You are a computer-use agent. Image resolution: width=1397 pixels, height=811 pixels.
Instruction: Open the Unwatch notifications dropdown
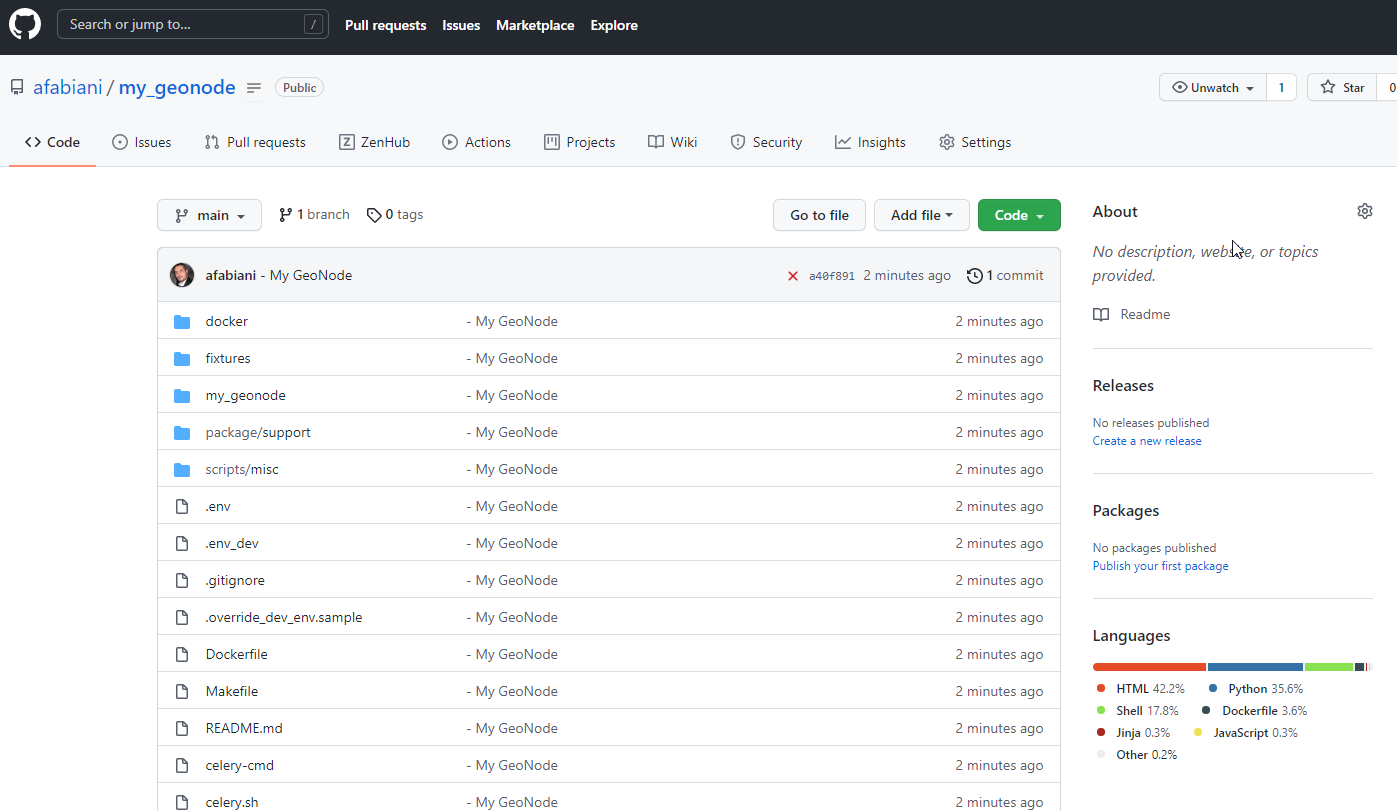coord(1213,87)
